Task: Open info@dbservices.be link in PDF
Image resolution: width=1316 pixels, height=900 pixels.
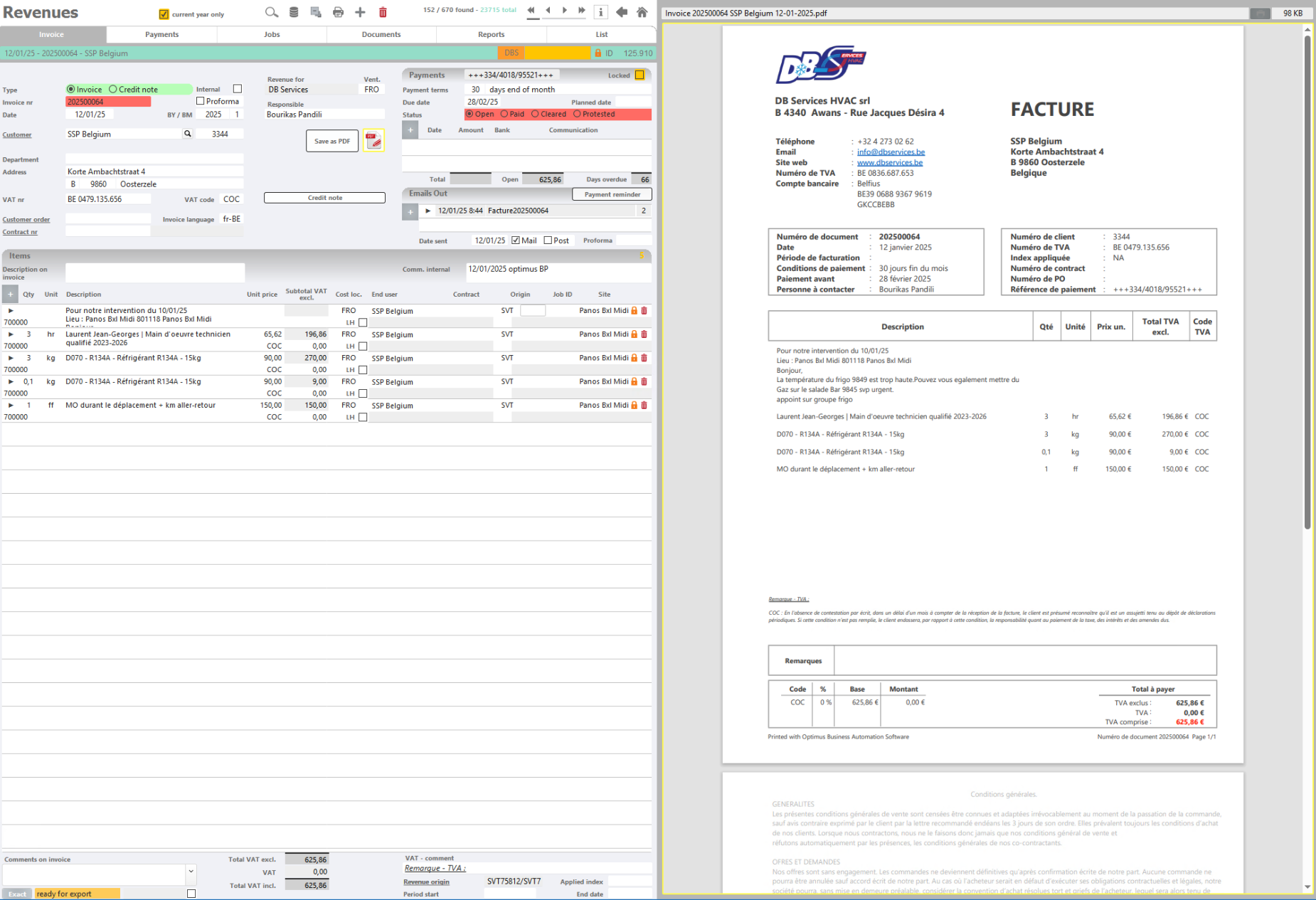Action: [x=891, y=152]
